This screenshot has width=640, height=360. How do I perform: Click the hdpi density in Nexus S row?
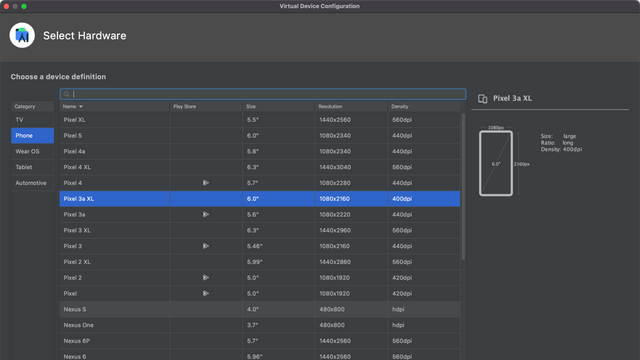click(398, 309)
